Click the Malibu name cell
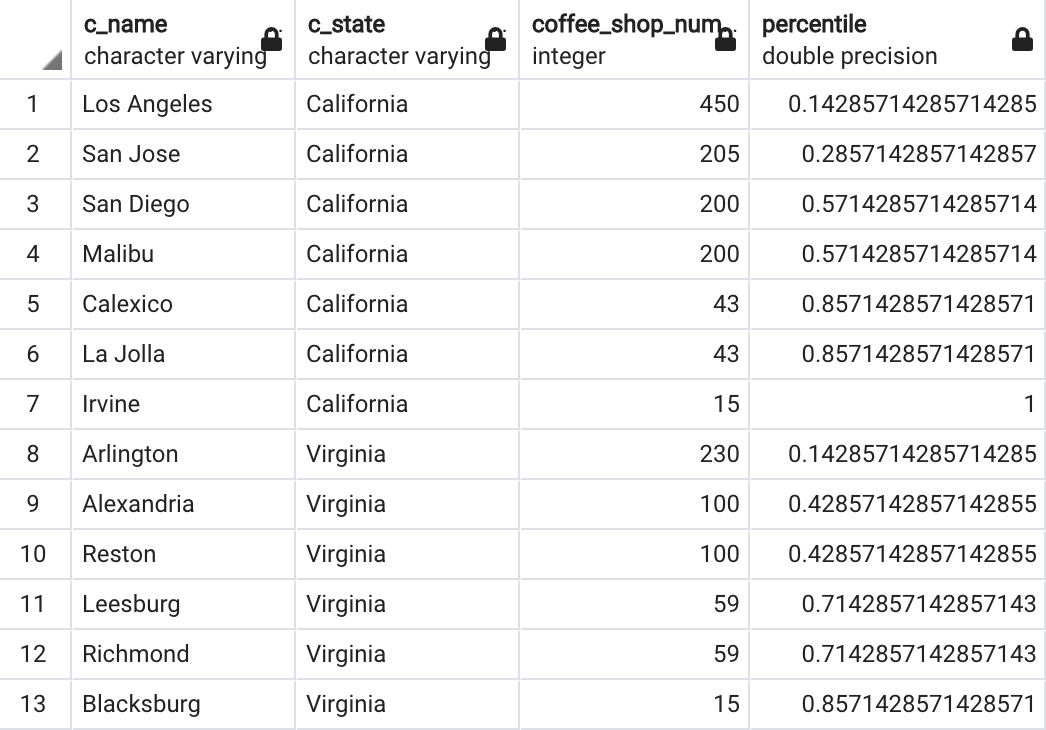This screenshot has width=1046, height=730. 183,254
